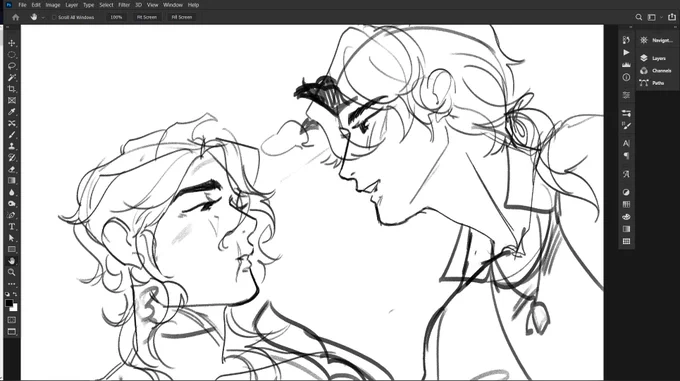The width and height of the screenshot is (680, 381).
Task: Select the Pen tool
Action: click(12, 215)
